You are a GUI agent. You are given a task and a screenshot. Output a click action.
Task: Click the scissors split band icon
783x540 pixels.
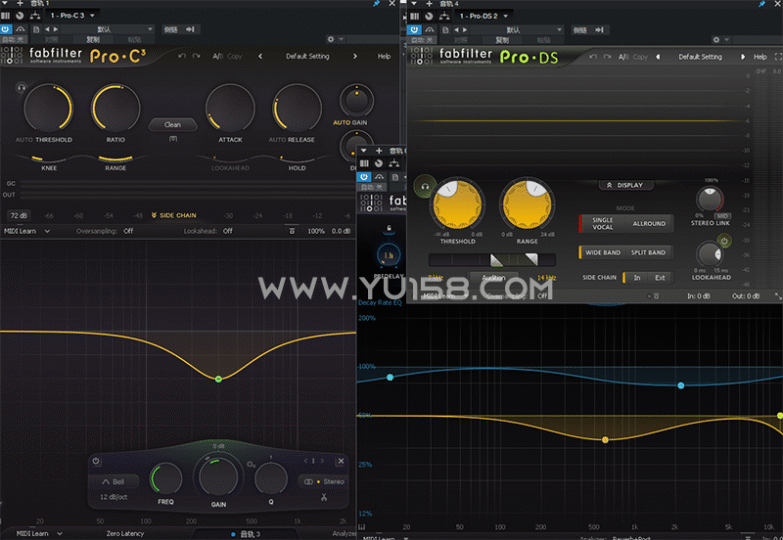(x=324, y=497)
